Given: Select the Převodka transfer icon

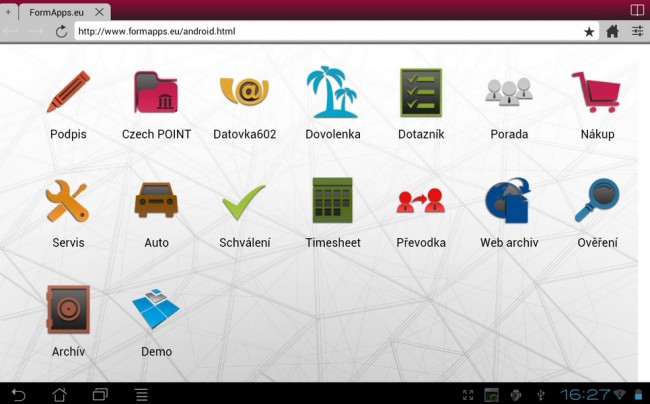Looking at the screenshot, I should 421,201.
